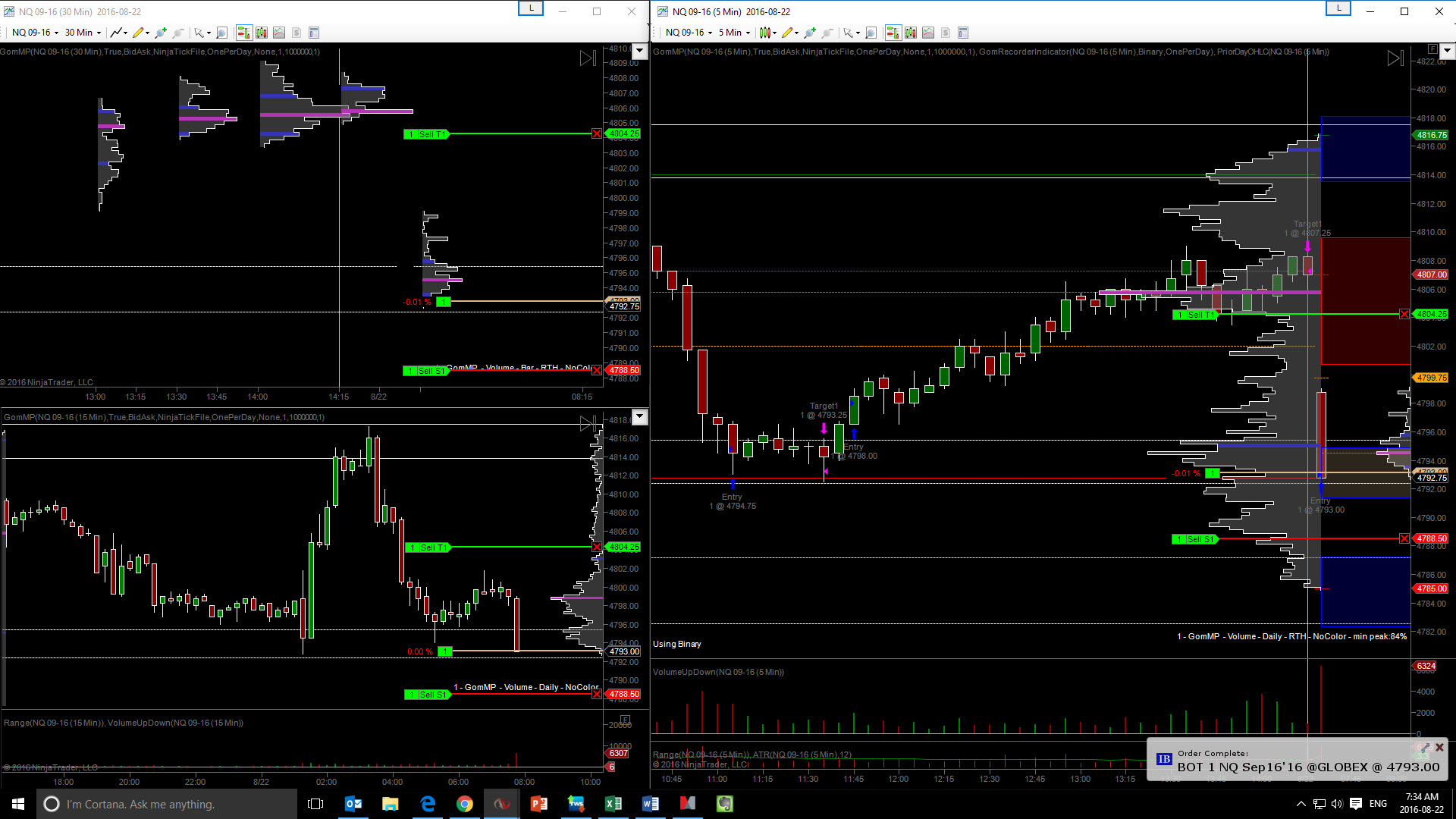Jump to latest bar in 5 Min chart
Viewport: 1456px width, 819px height.
[1395, 58]
